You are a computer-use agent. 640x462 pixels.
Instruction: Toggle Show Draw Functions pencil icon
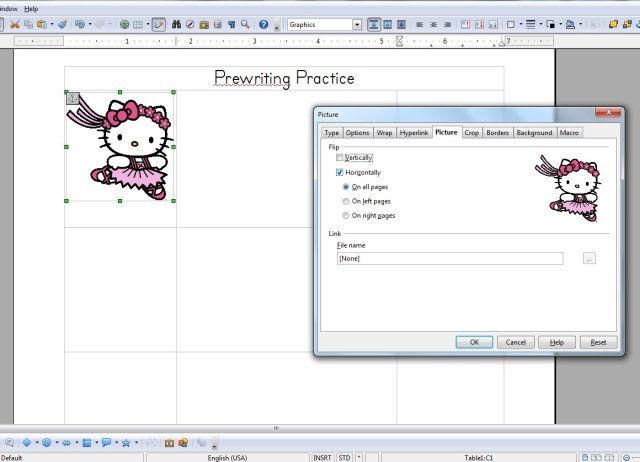158,24
